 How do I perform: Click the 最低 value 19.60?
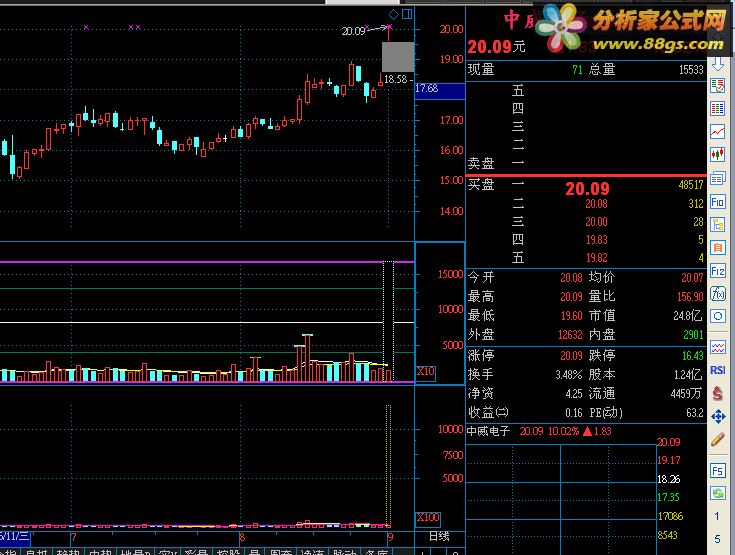pyautogui.click(x=571, y=316)
